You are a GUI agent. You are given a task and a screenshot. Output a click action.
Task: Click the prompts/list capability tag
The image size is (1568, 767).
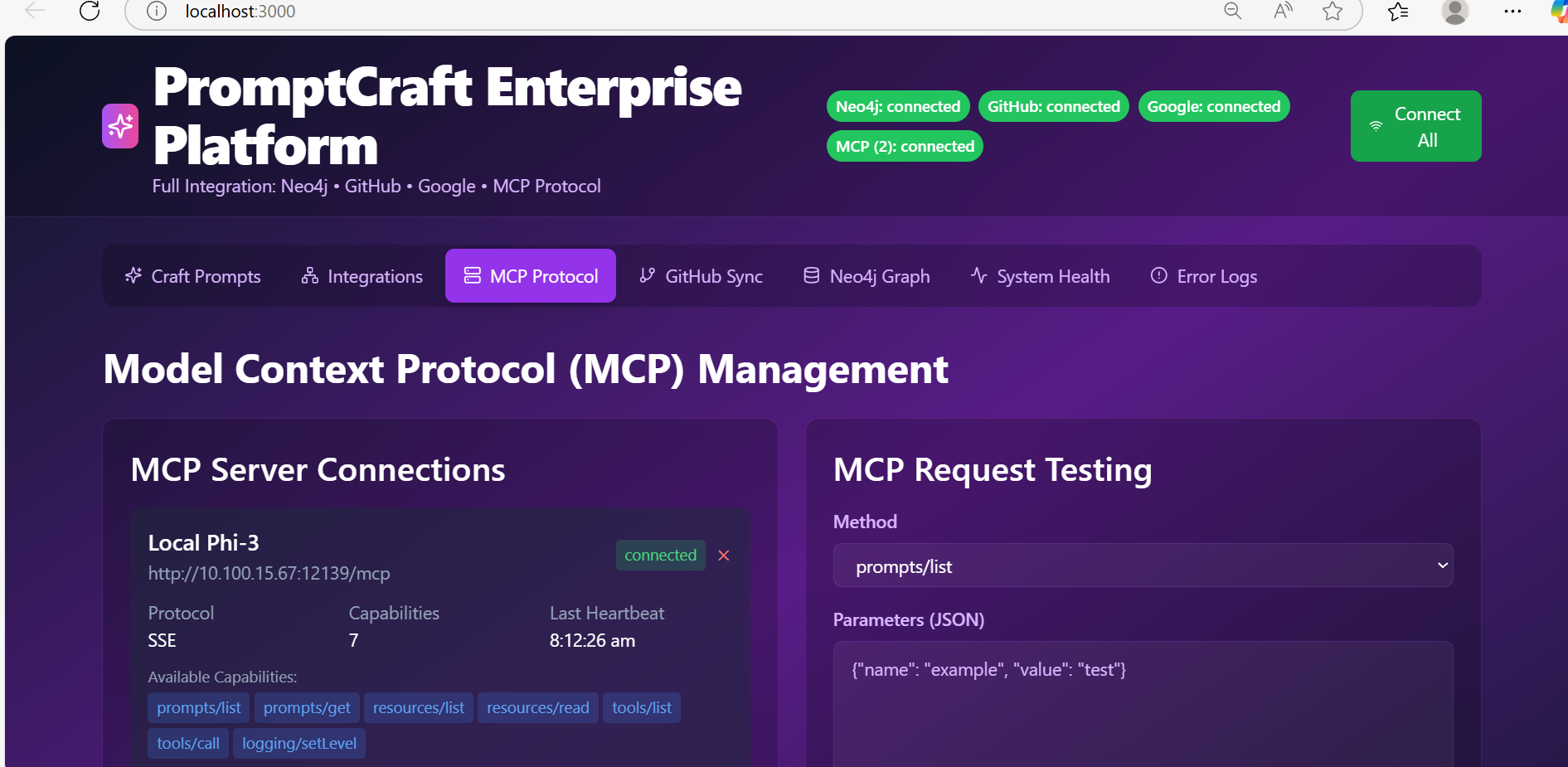pyautogui.click(x=199, y=708)
